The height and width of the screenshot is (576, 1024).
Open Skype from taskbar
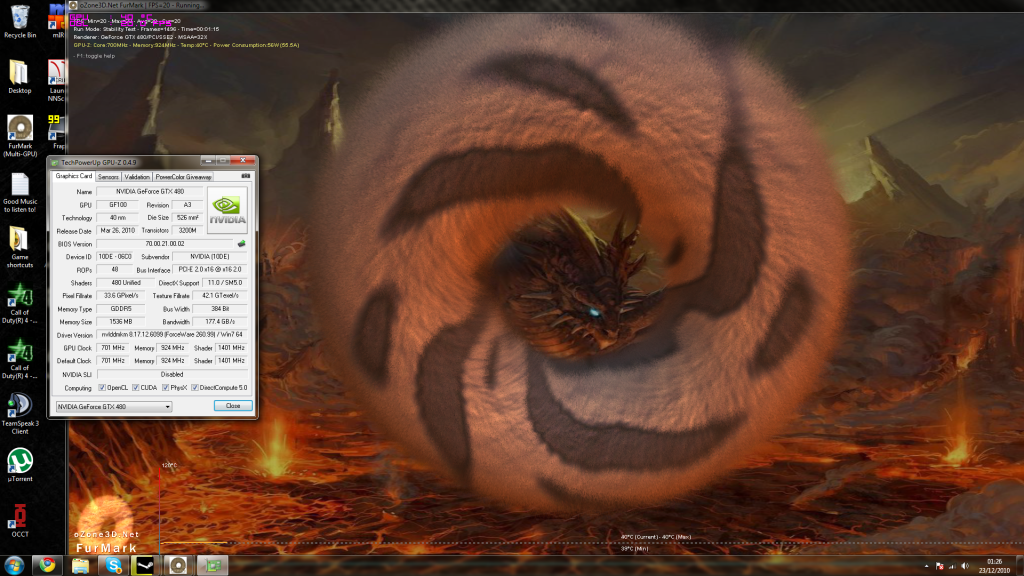[114, 566]
